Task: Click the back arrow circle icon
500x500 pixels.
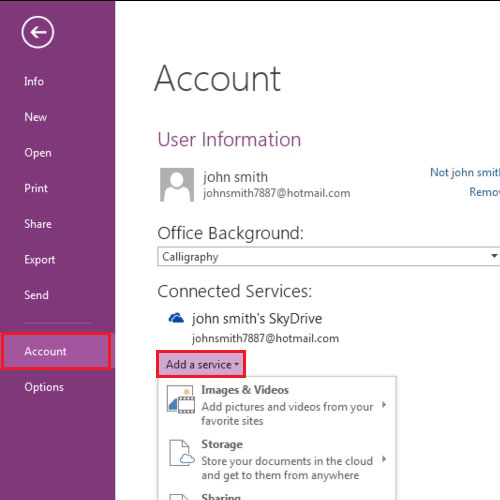Action: [x=38, y=32]
